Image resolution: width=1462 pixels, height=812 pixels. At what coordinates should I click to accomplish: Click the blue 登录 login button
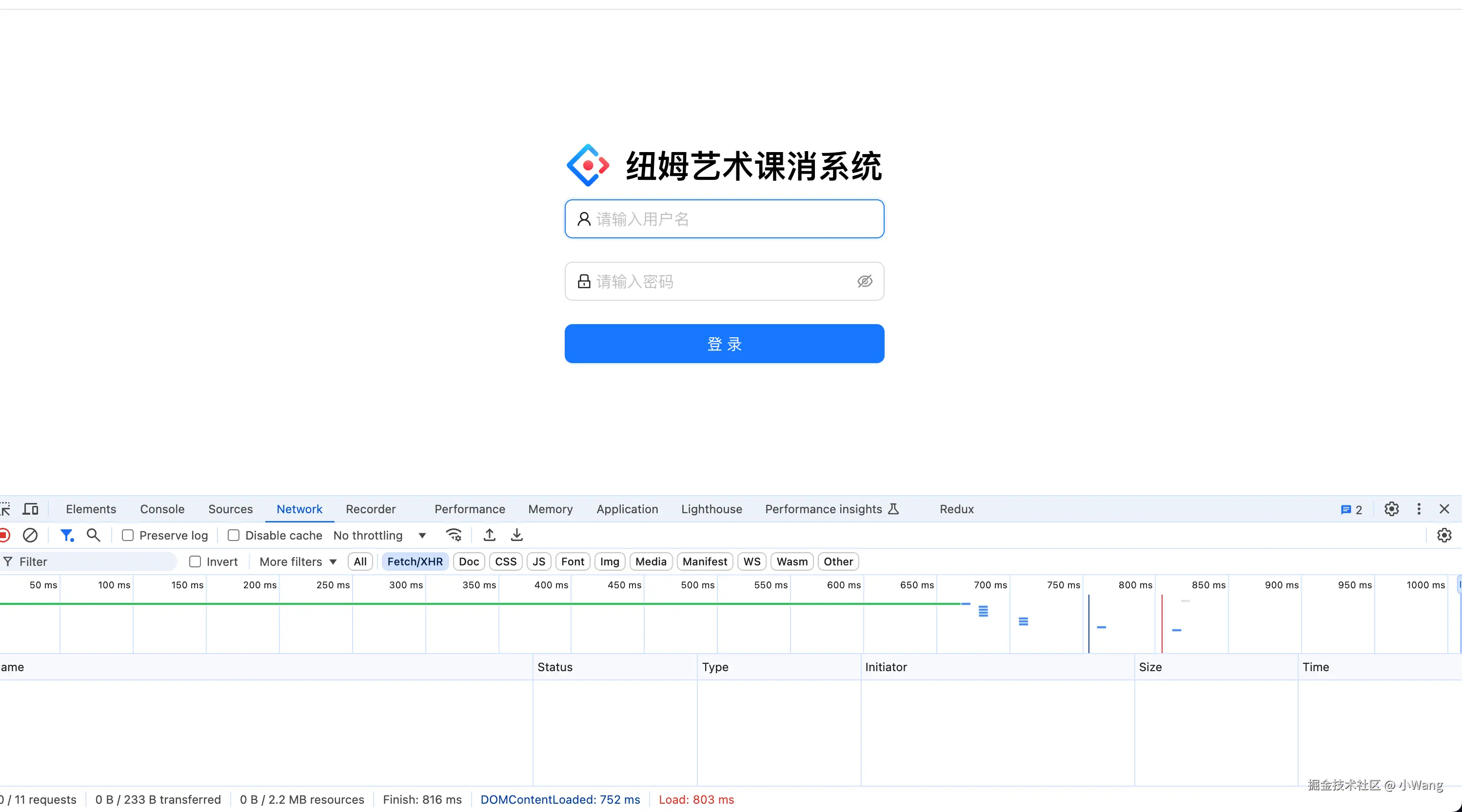coord(724,343)
